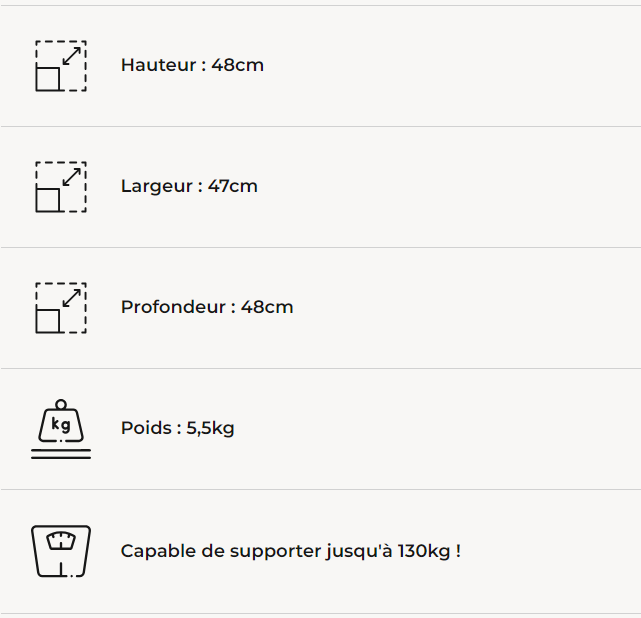Click the diagonal arrow in the Largeur icon
The image size is (641, 618).
(x=72, y=176)
